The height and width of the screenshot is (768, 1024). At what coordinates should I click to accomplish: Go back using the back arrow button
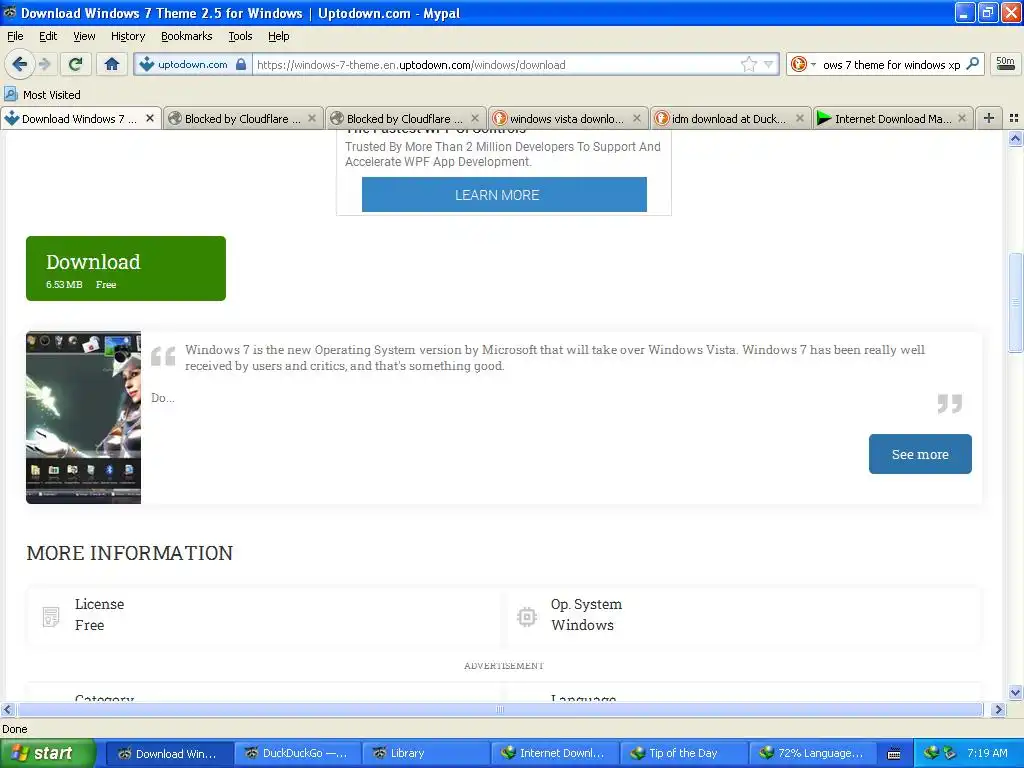(18, 64)
